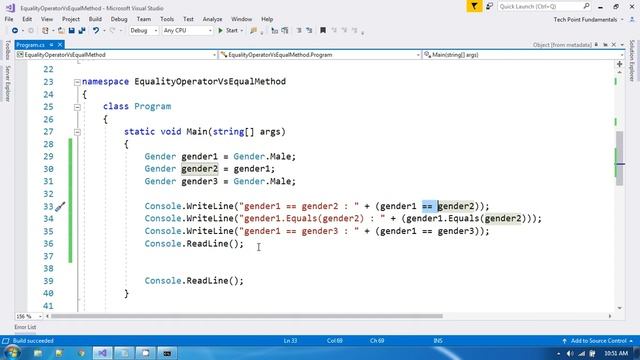640x360 pixels.
Task: Open the Debug solution configuration dropdown
Action: tap(144, 31)
